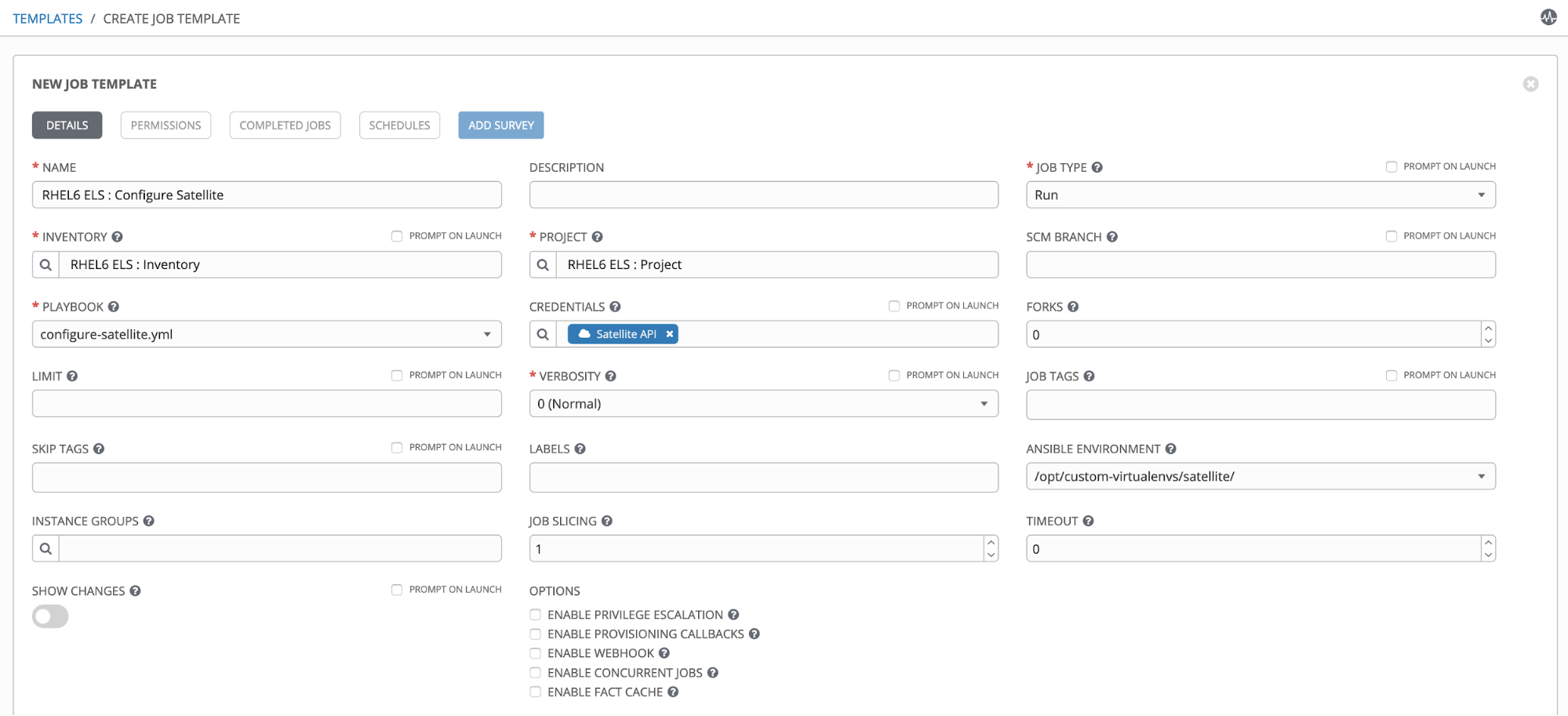The width and height of the screenshot is (1568, 716).
Task: Click the Project lookup search icon
Action: (x=543, y=265)
